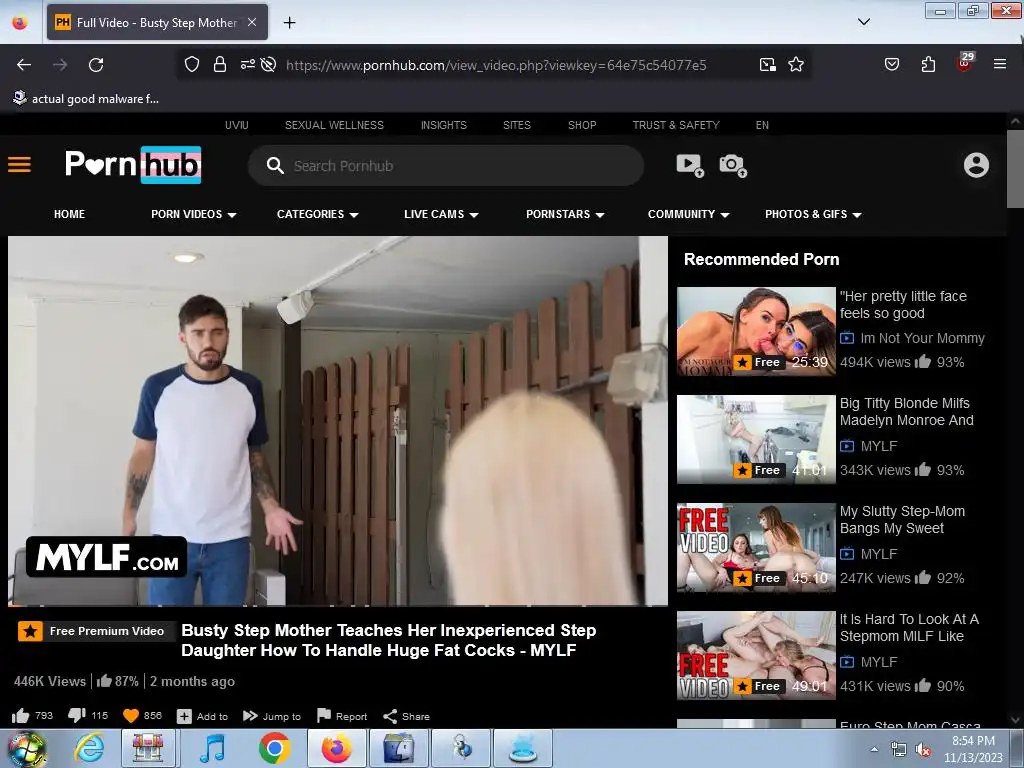Click the browser Back arrow
This screenshot has height=768, width=1024.
click(24, 65)
